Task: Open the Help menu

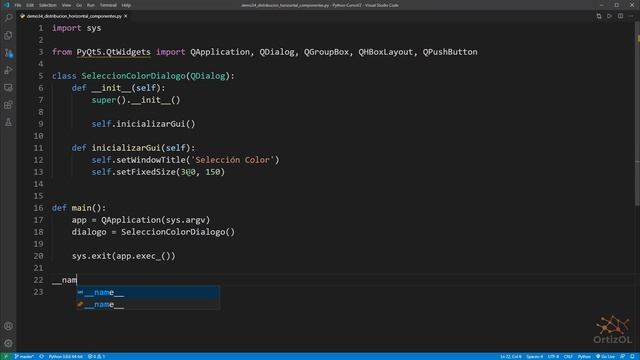Action: [x=126, y=5]
